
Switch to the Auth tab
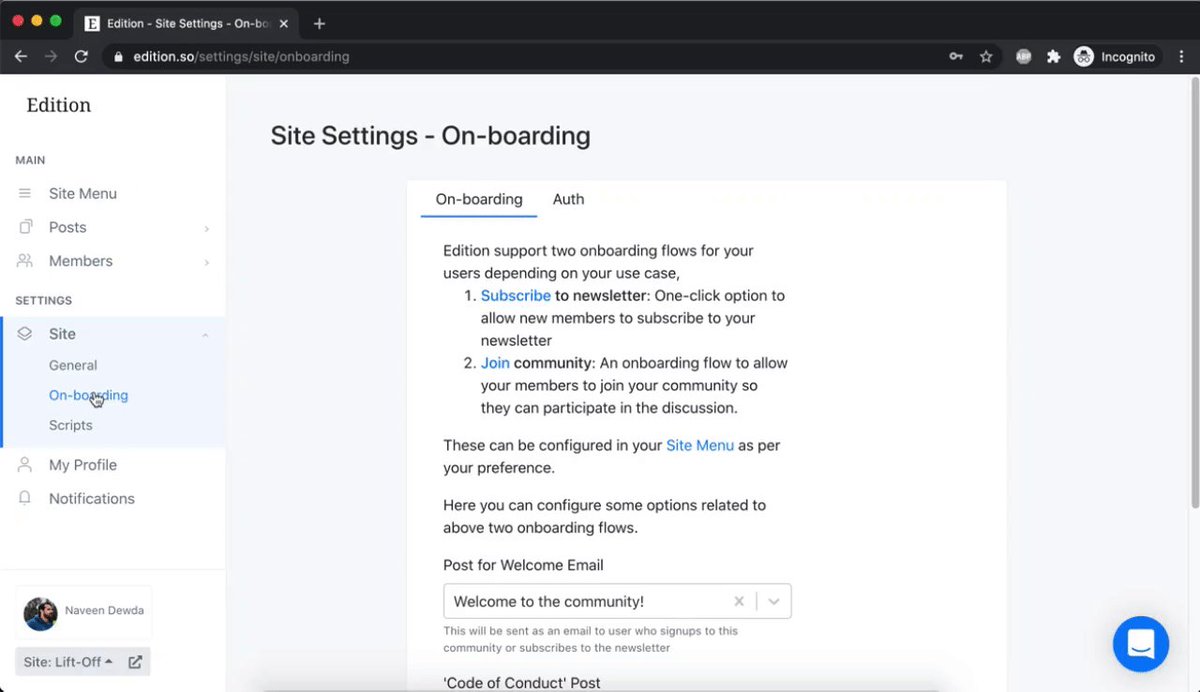click(569, 199)
